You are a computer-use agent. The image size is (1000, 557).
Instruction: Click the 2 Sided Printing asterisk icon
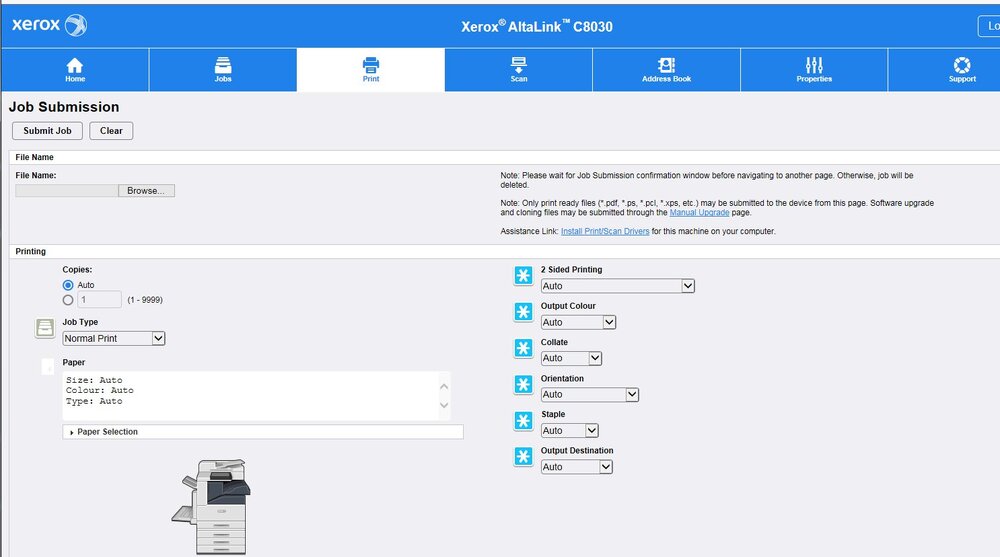pyautogui.click(x=524, y=276)
